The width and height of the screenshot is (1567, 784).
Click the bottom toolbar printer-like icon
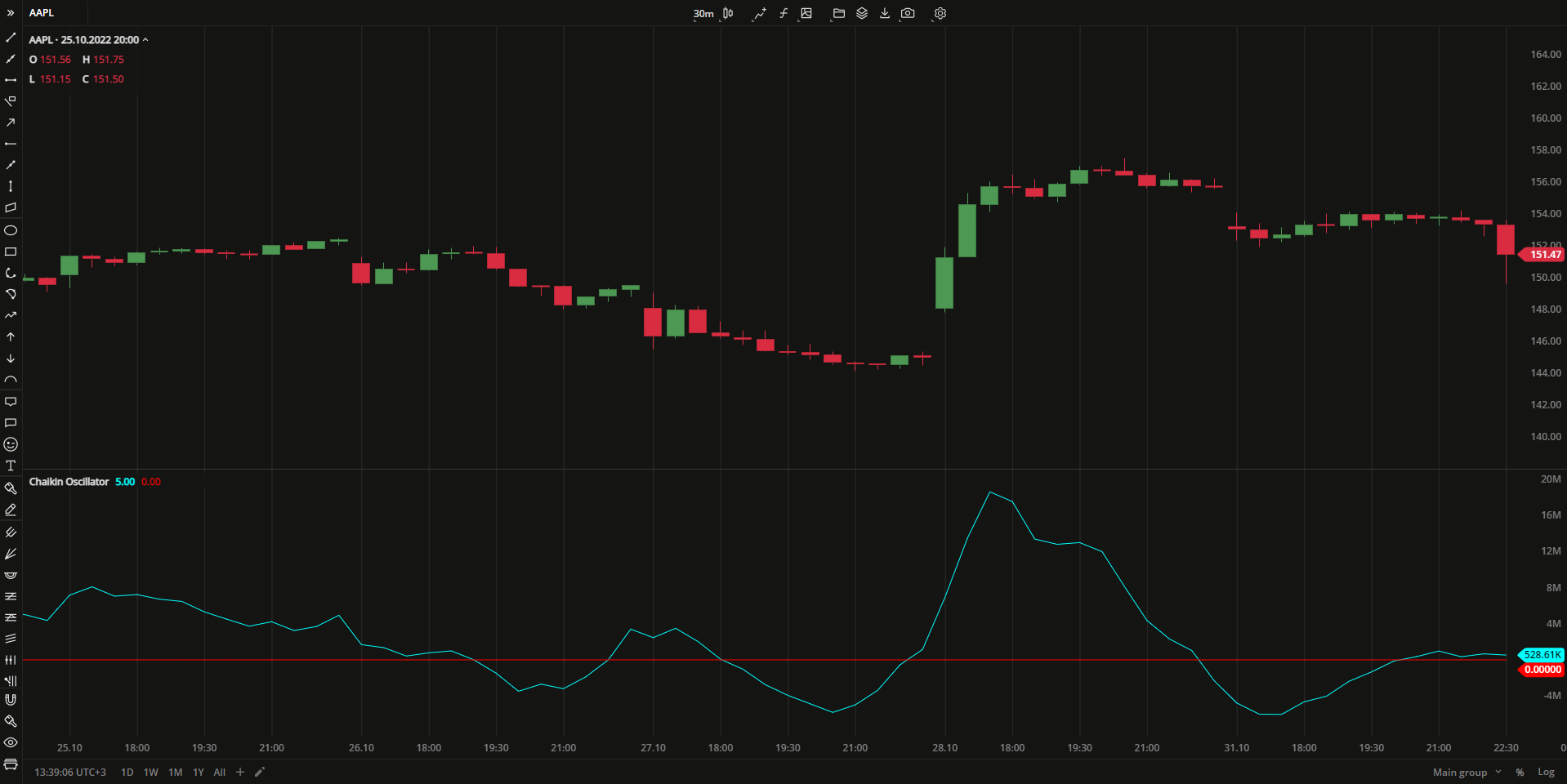[11, 764]
